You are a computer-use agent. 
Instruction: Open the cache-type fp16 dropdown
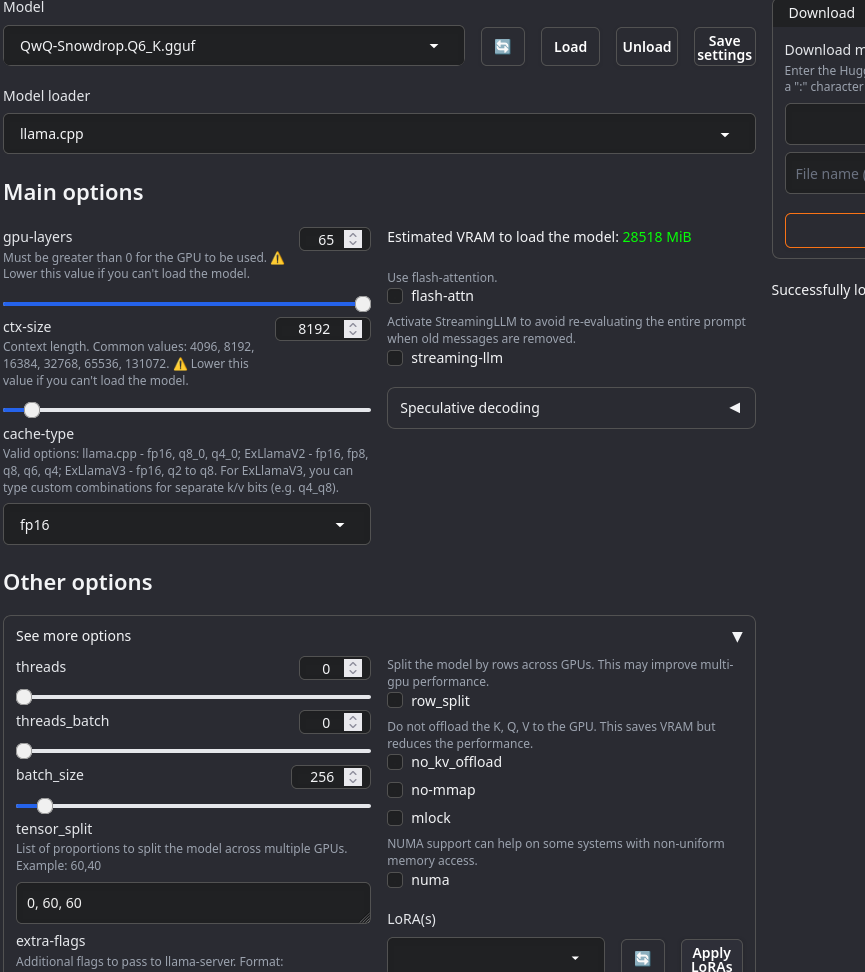pos(187,525)
